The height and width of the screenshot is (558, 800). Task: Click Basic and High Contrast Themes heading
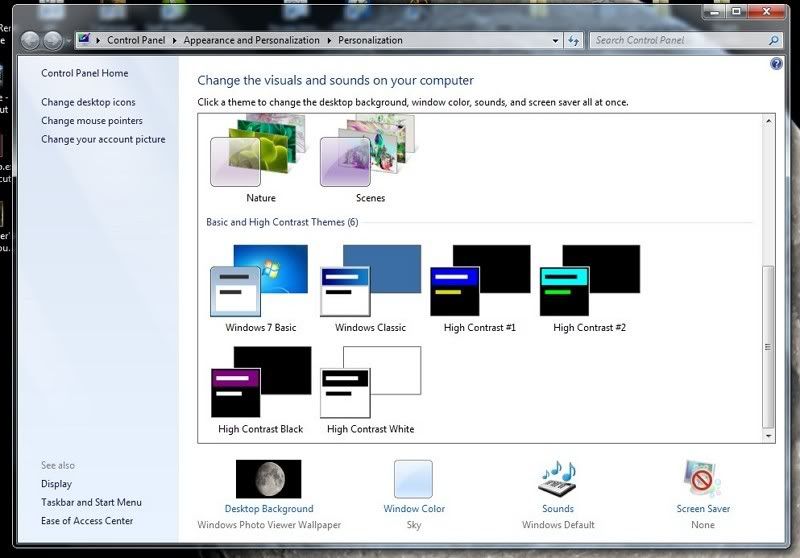tap(282, 222)
